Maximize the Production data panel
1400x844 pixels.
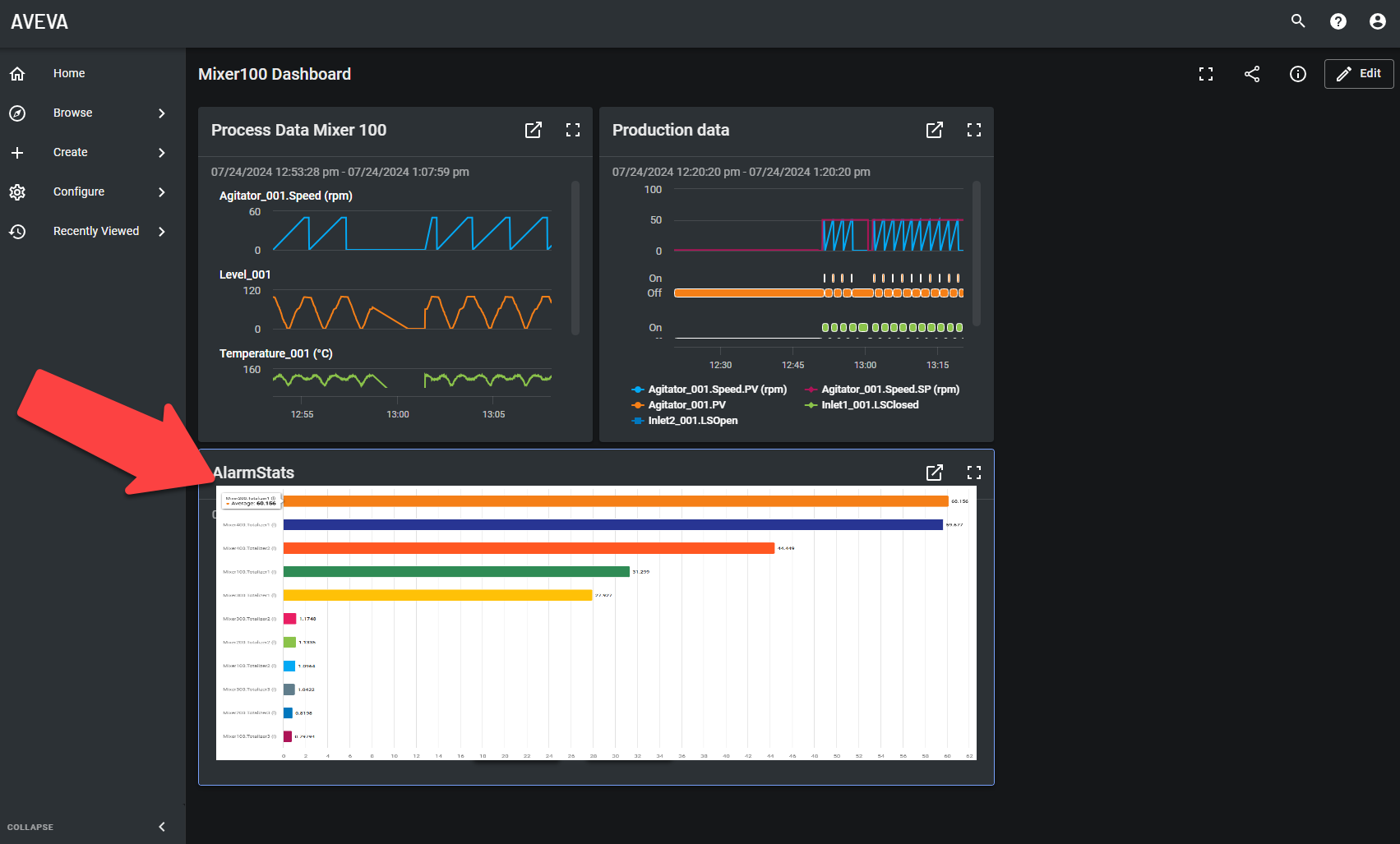point(974,130)
